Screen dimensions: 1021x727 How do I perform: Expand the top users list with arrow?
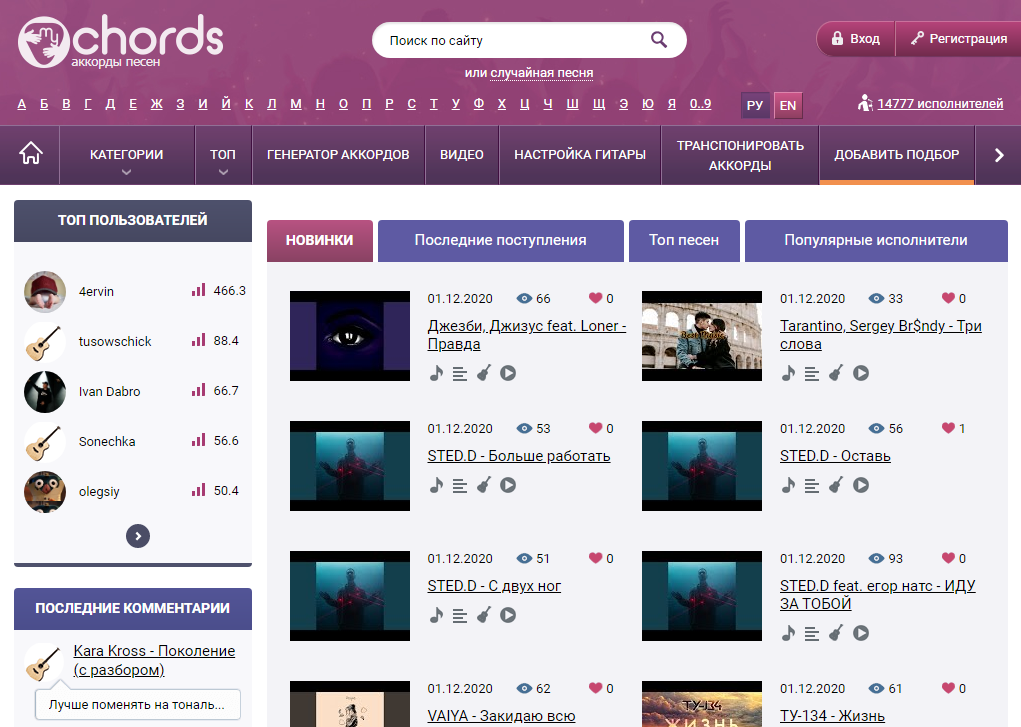[x=138, y=536]
